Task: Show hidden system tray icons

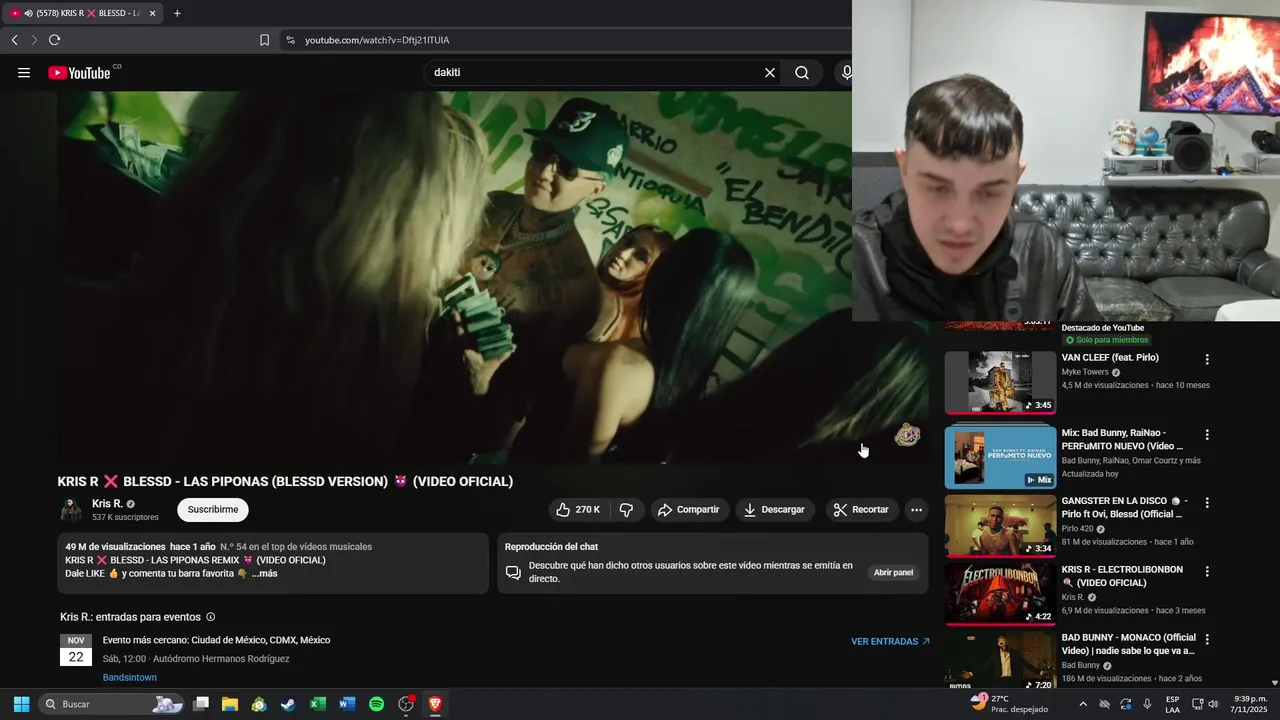Action: (1082, 704)
